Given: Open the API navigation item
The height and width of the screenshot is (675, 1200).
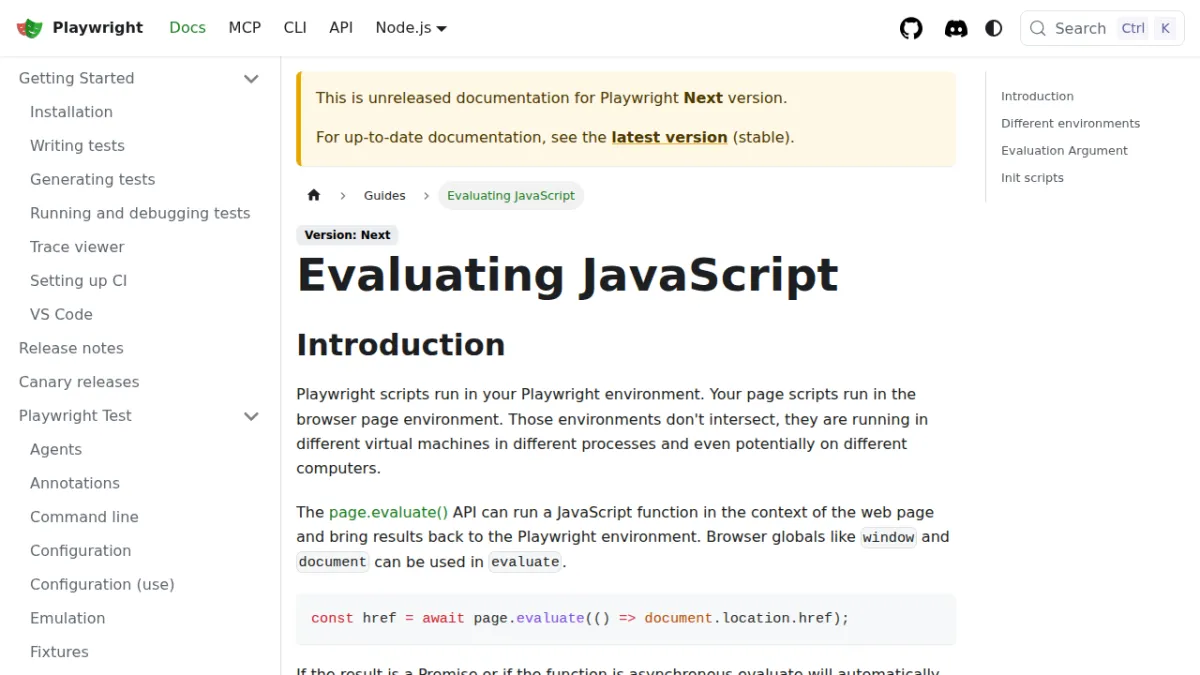Looking at the screenshot, I should point(341,28).
